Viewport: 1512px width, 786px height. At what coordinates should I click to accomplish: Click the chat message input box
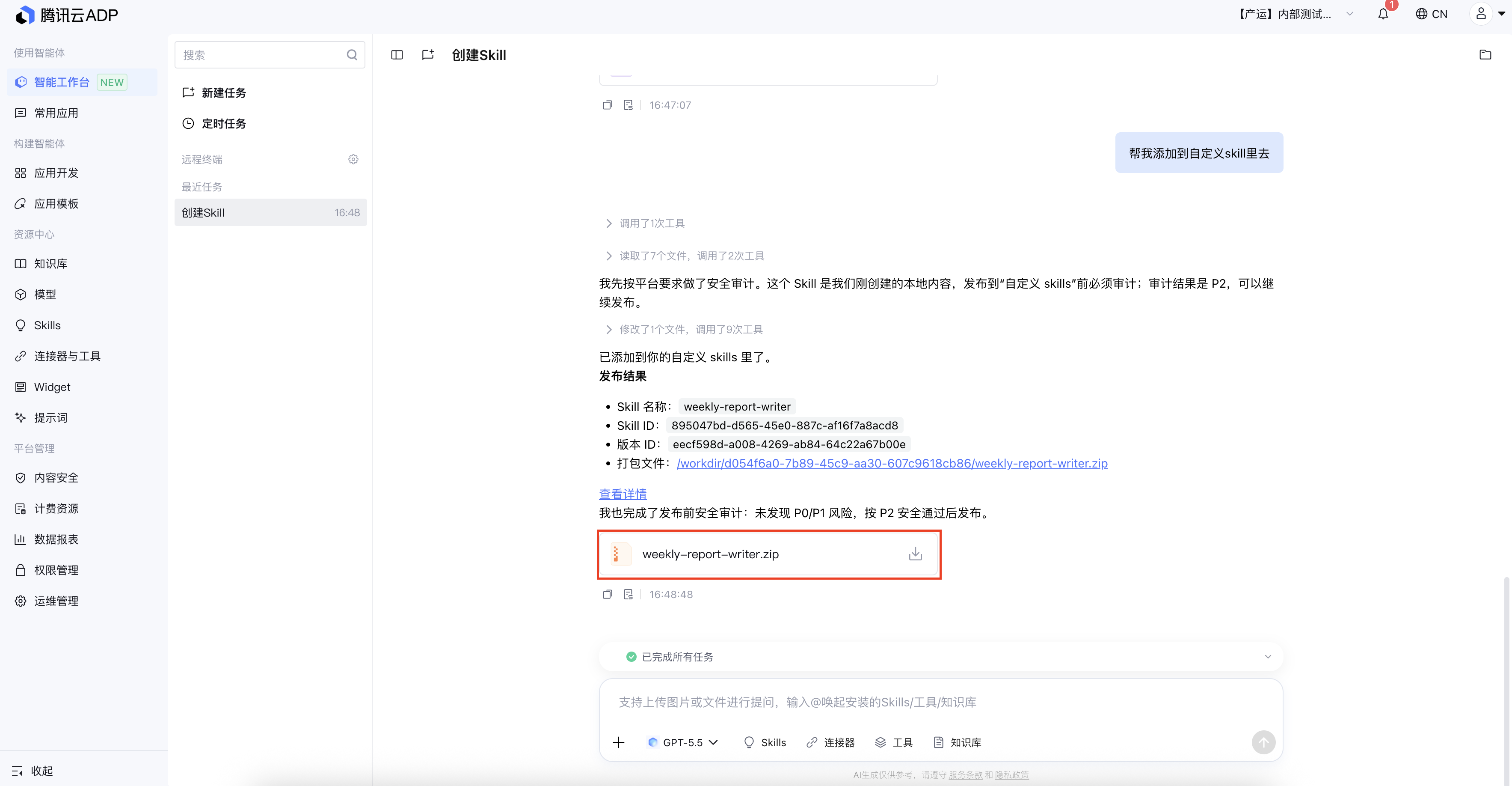941,703
